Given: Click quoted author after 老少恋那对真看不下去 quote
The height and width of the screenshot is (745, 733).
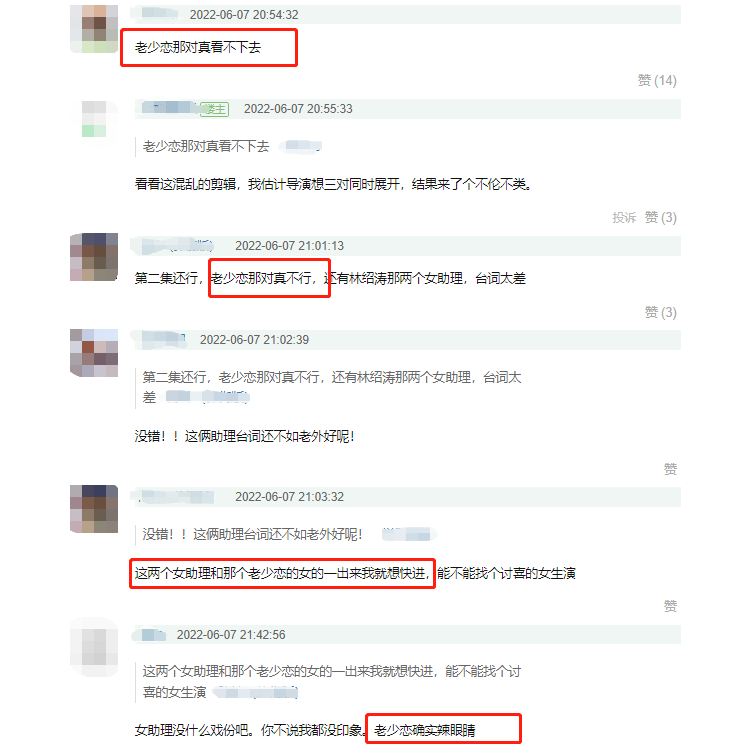Looking at the screenshot, I should coord(300,146).
